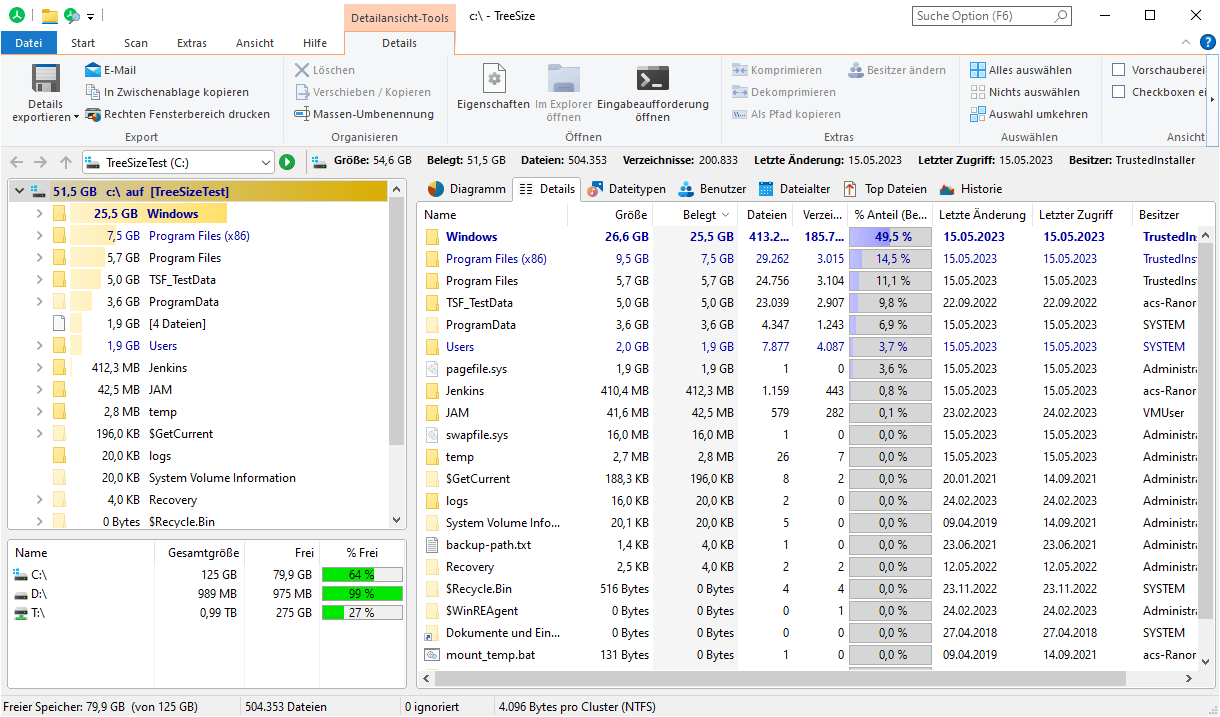This screenshot has height=717, width=1220.
Task: Select everything with Alles auswählen
Action: (1021, 70)
